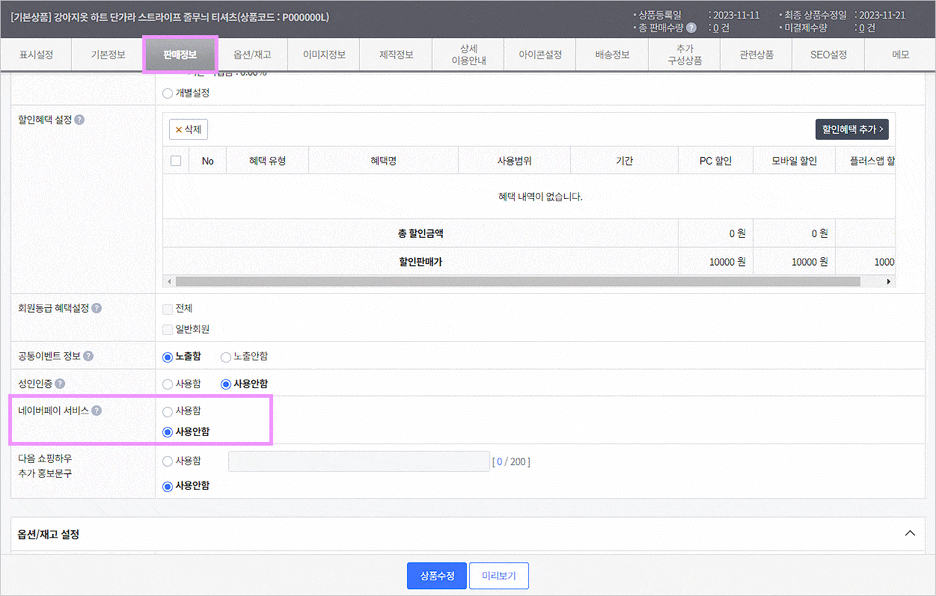
Task: Open the SEO설정 tab
Action: tap(829, 54)
